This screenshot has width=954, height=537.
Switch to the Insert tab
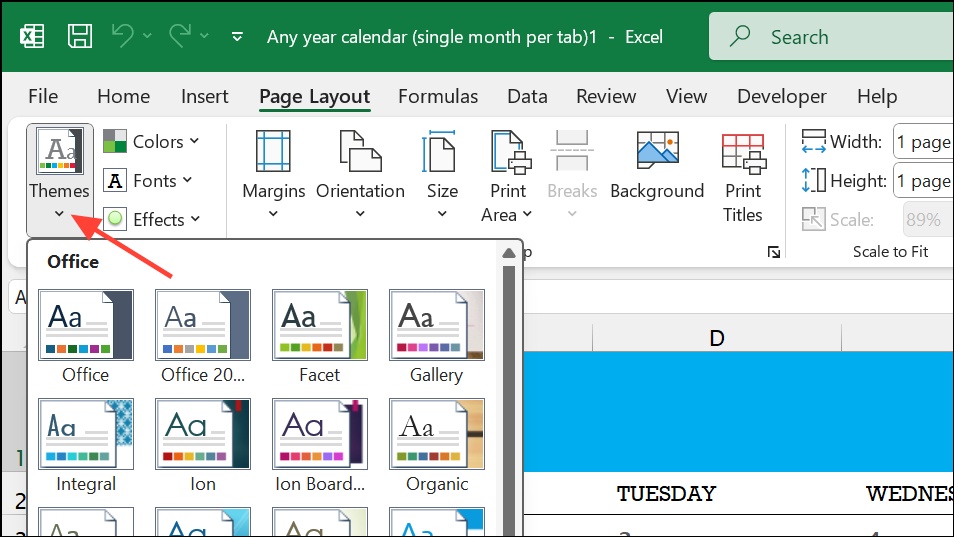(x=204, y=96)
